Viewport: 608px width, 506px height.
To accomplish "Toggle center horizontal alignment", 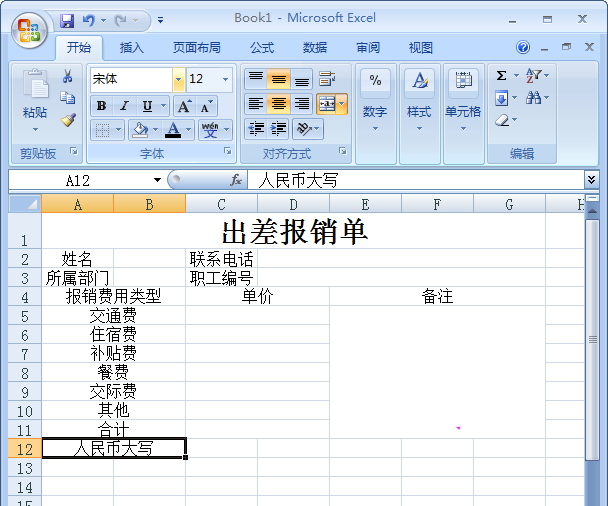I will [x=278, y=104].
